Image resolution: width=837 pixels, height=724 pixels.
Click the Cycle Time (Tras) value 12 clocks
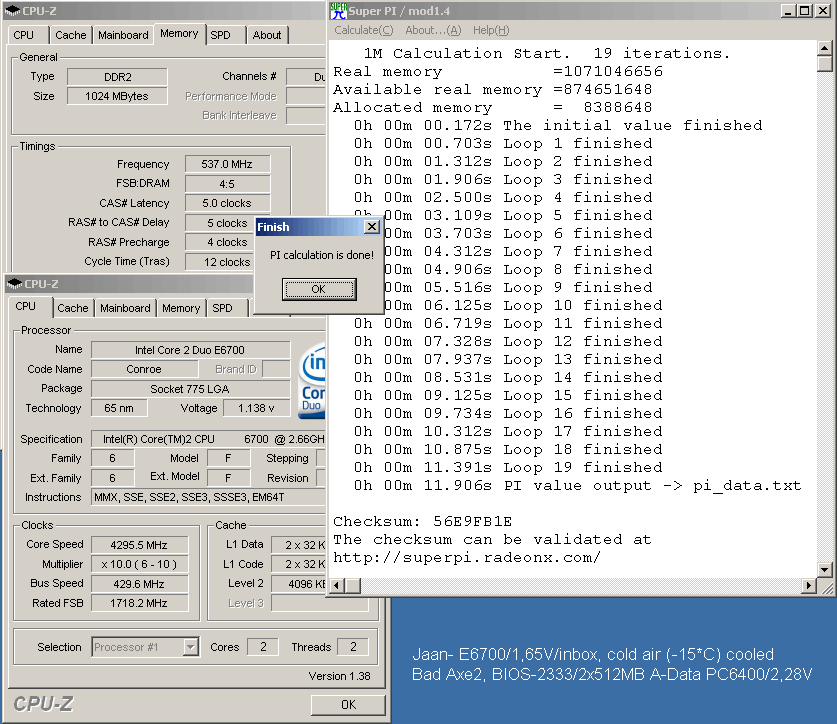tap(220, 262)
